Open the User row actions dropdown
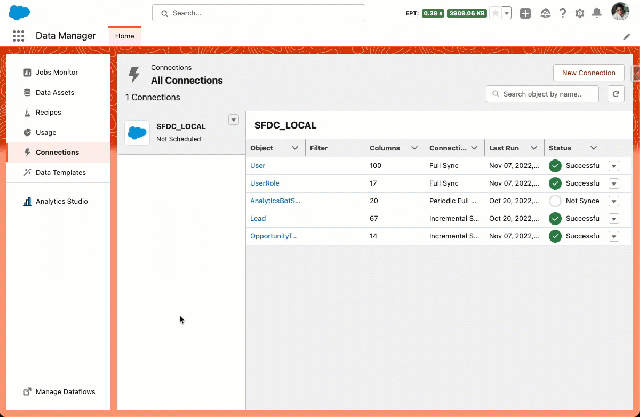640x417 pixels. pos(613,166)
